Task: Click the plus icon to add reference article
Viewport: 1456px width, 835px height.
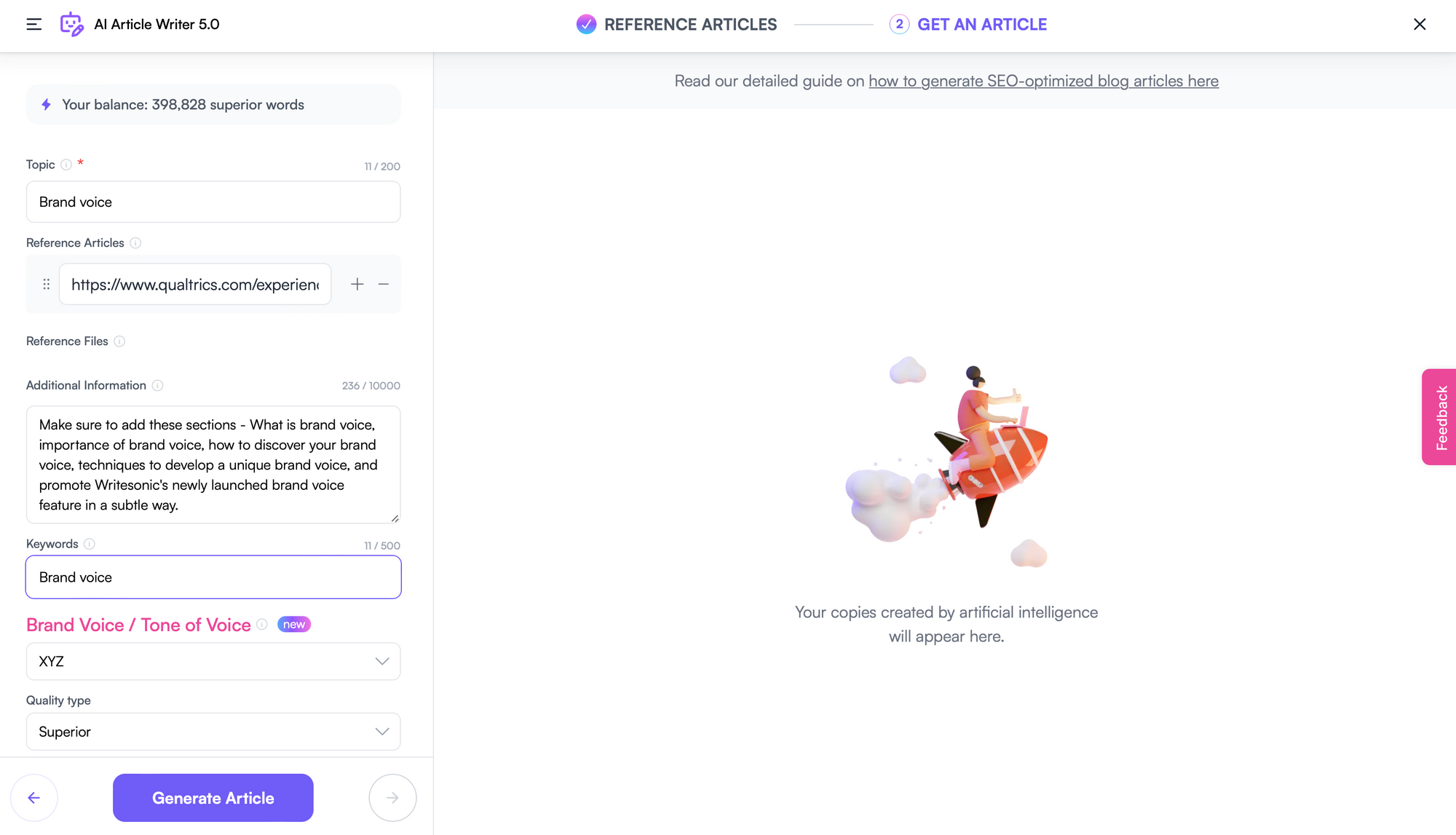Action: 355,284
